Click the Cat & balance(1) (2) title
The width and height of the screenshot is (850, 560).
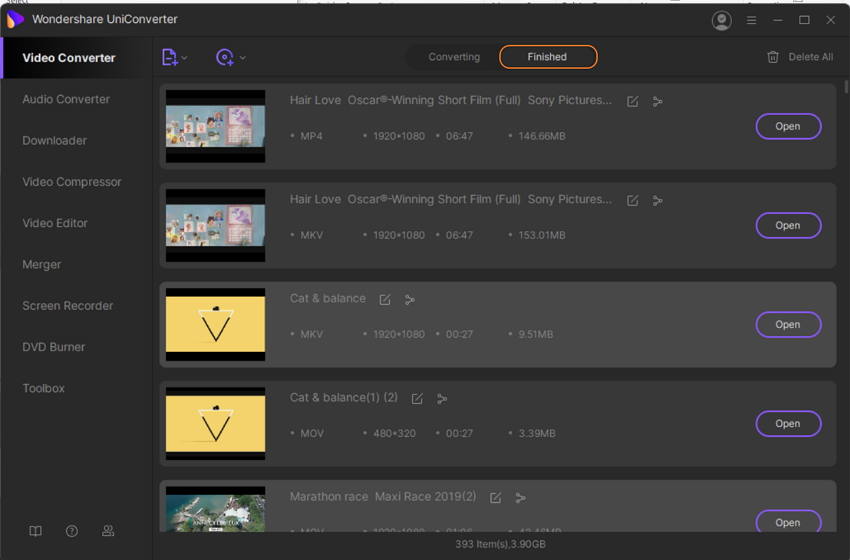click(344, 398)
